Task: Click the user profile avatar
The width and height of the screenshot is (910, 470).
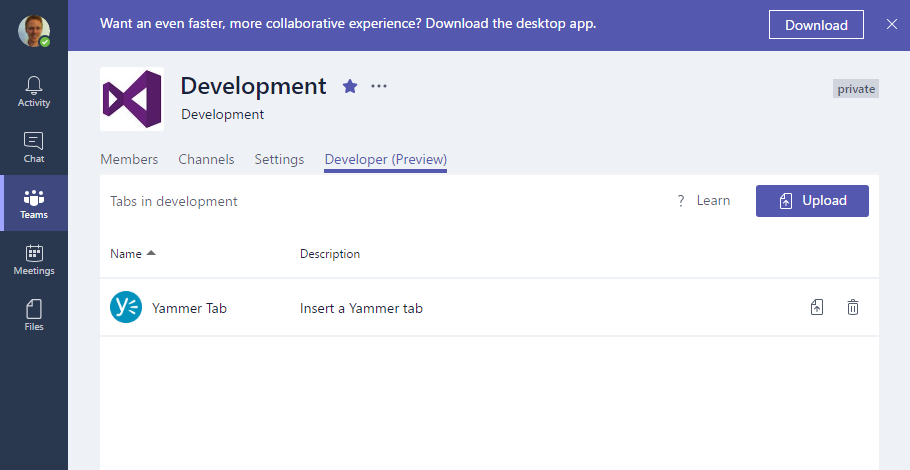Action: click(x=34, y=31)
